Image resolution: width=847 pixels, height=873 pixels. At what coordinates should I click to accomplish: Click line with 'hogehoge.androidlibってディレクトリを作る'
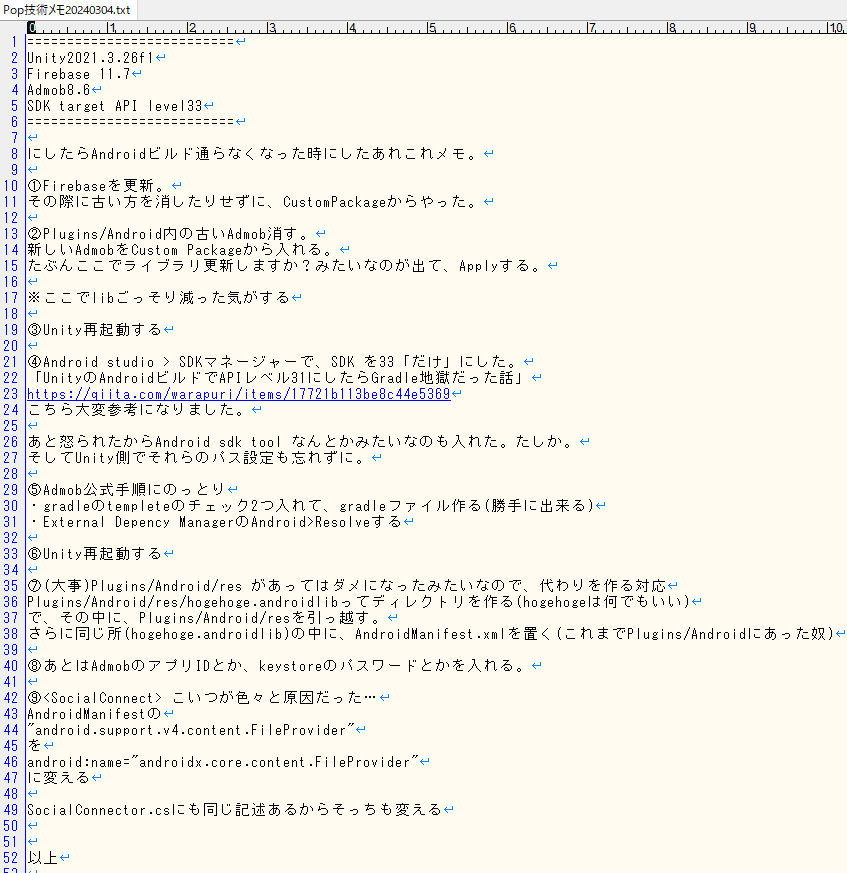point(358,602)
